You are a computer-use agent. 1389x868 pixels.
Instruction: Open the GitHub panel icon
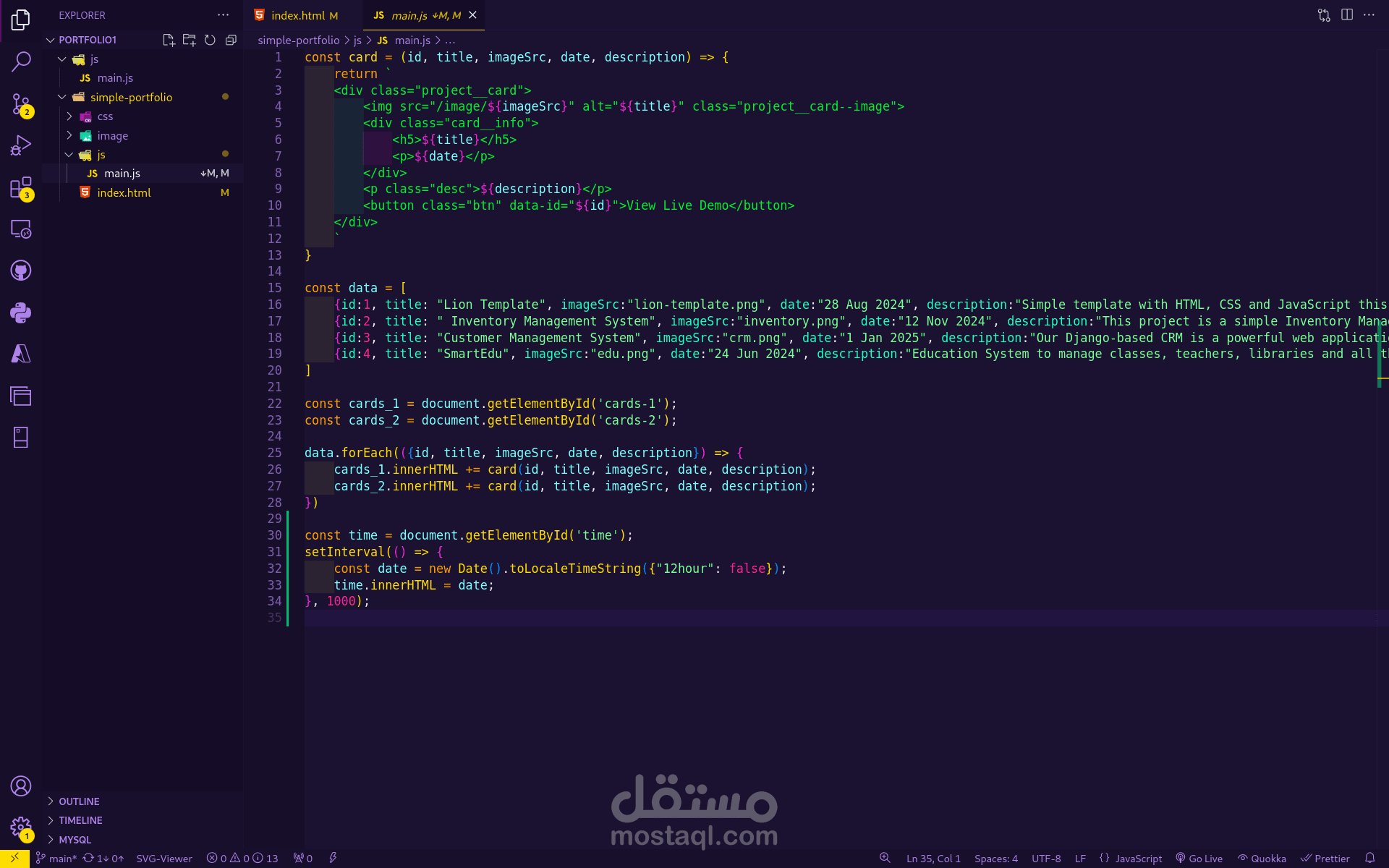21,271
